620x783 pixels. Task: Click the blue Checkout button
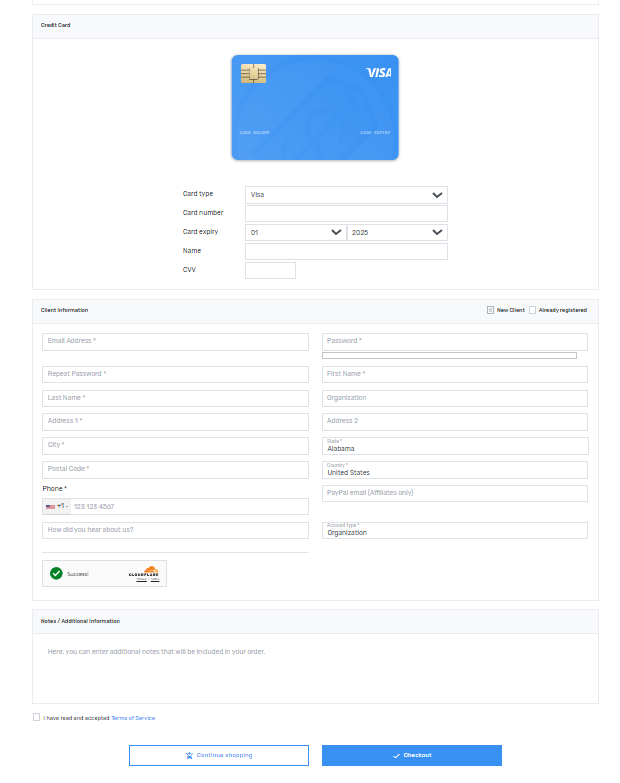412,756
